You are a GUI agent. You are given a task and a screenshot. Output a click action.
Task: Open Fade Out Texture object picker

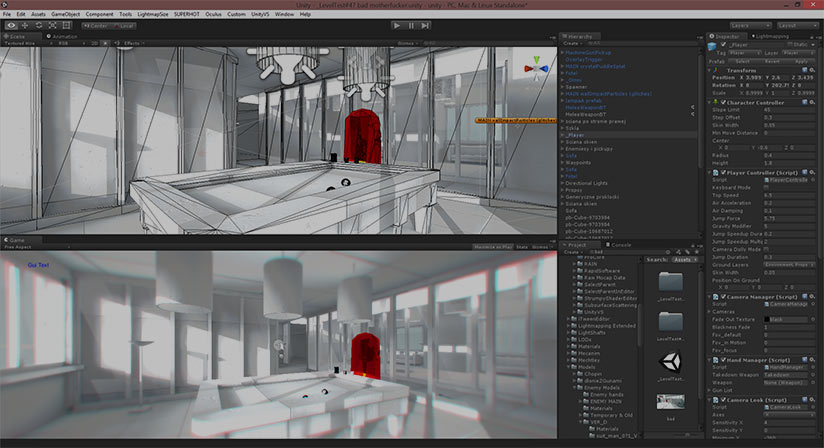pyautogui.click(x=813, y=319)
